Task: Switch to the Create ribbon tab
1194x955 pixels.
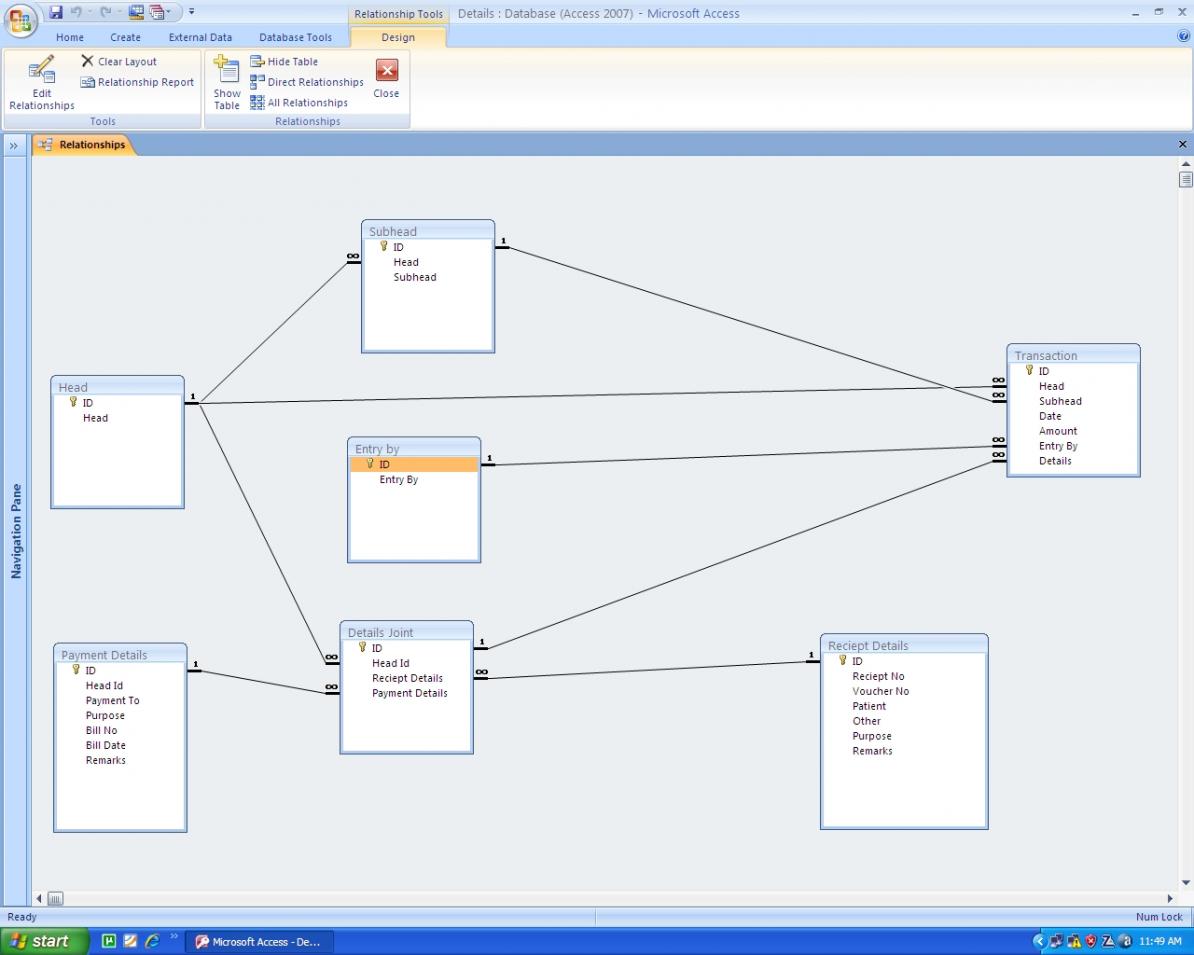Action: 126,37
